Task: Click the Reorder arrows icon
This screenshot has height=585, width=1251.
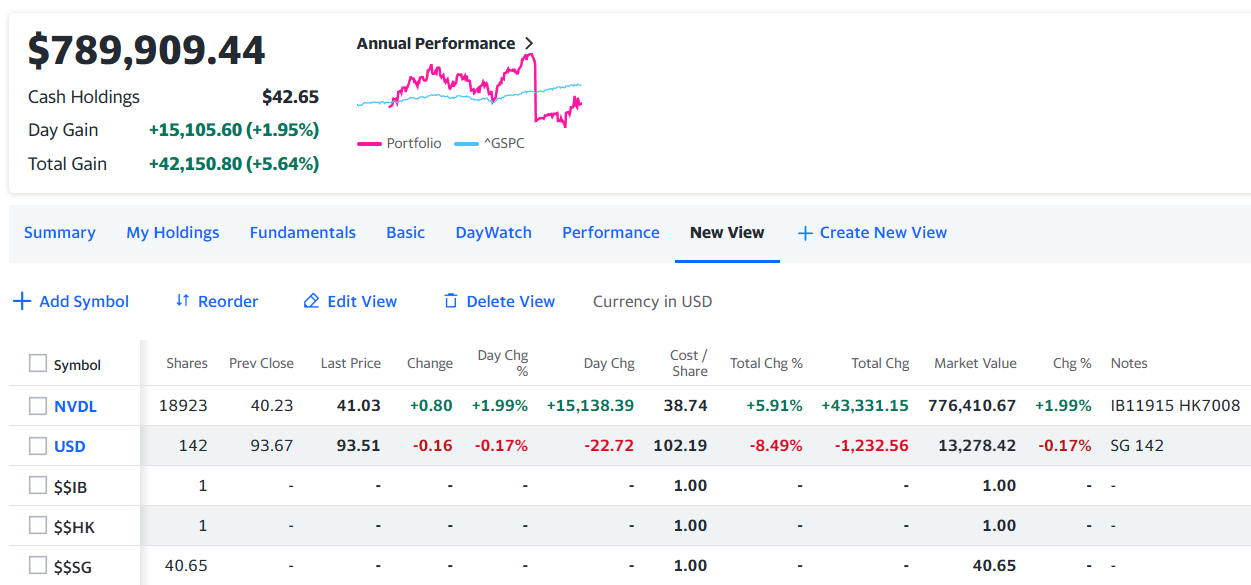Action: pyautogui.click(x=182, y=301)
